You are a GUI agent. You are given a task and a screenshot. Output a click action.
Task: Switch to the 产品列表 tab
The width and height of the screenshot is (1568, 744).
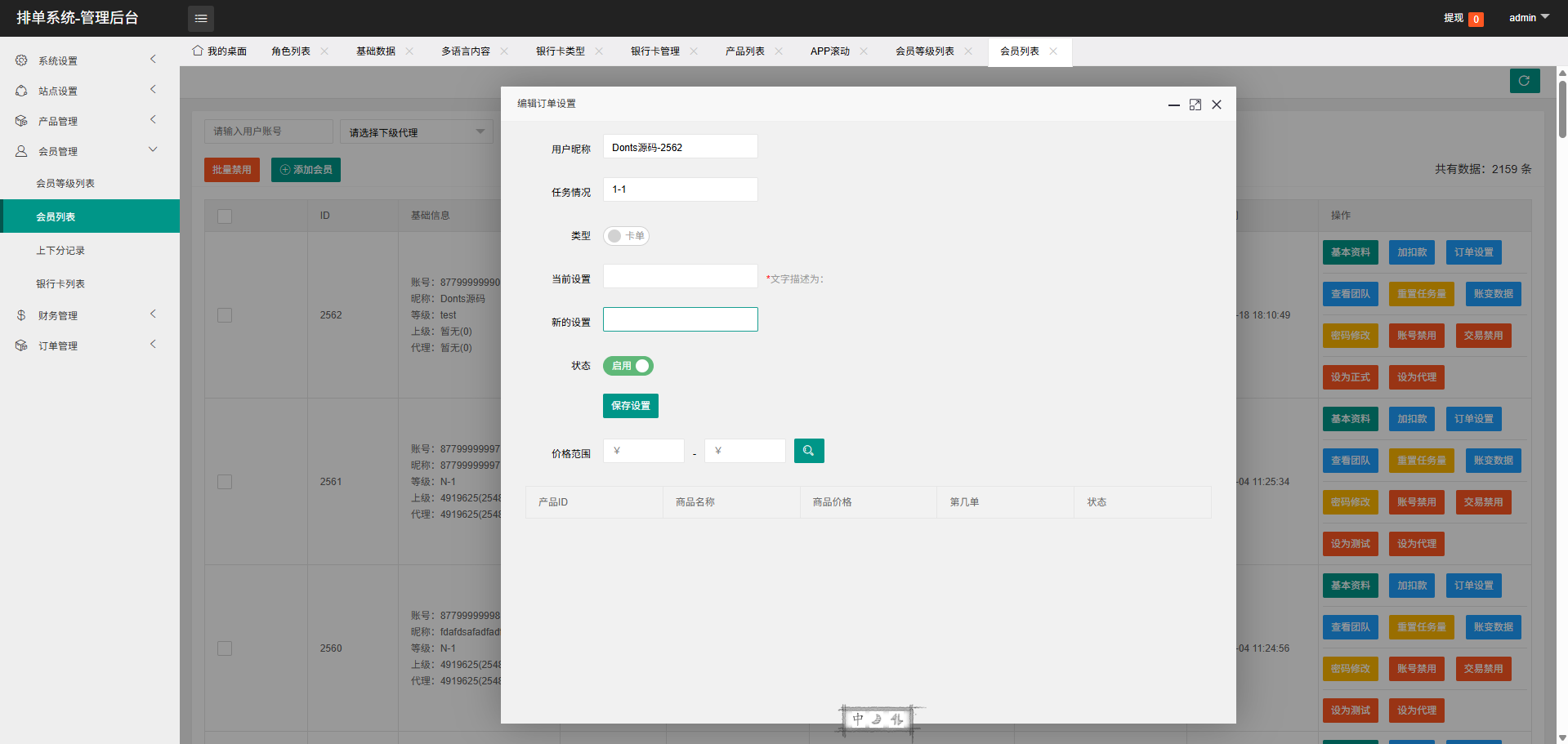point(744,51)
